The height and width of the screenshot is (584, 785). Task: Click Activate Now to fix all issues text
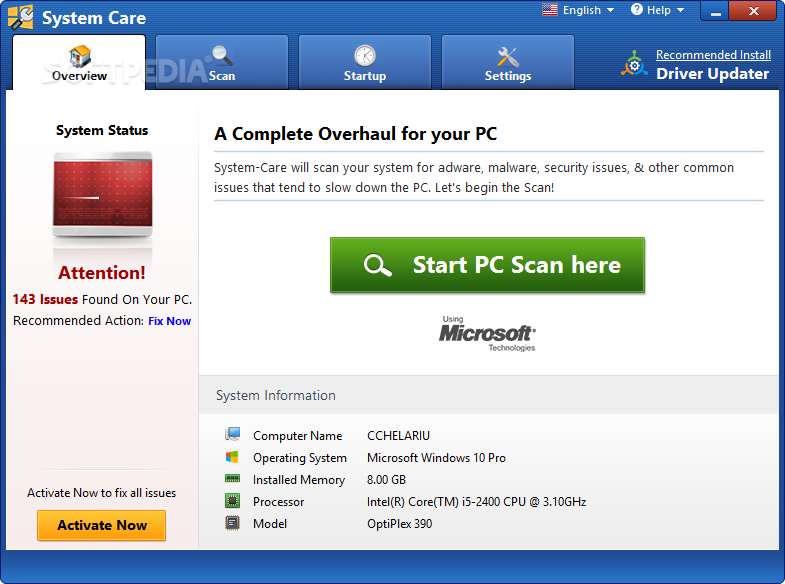(x=102, y=493)
